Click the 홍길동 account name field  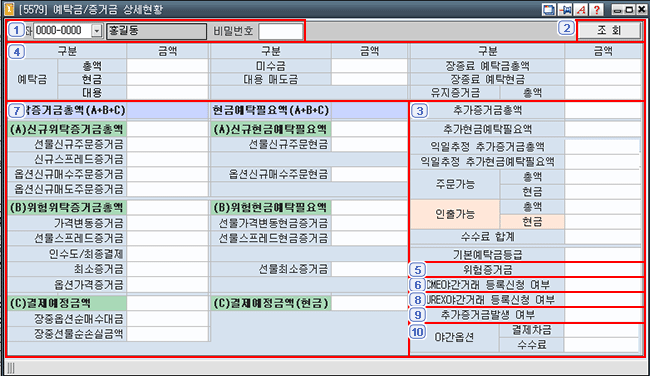click(x=156, y=31)
